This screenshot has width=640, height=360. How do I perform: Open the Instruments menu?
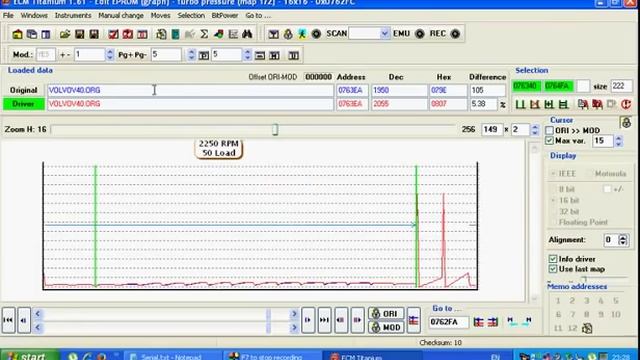coord(73,16)
